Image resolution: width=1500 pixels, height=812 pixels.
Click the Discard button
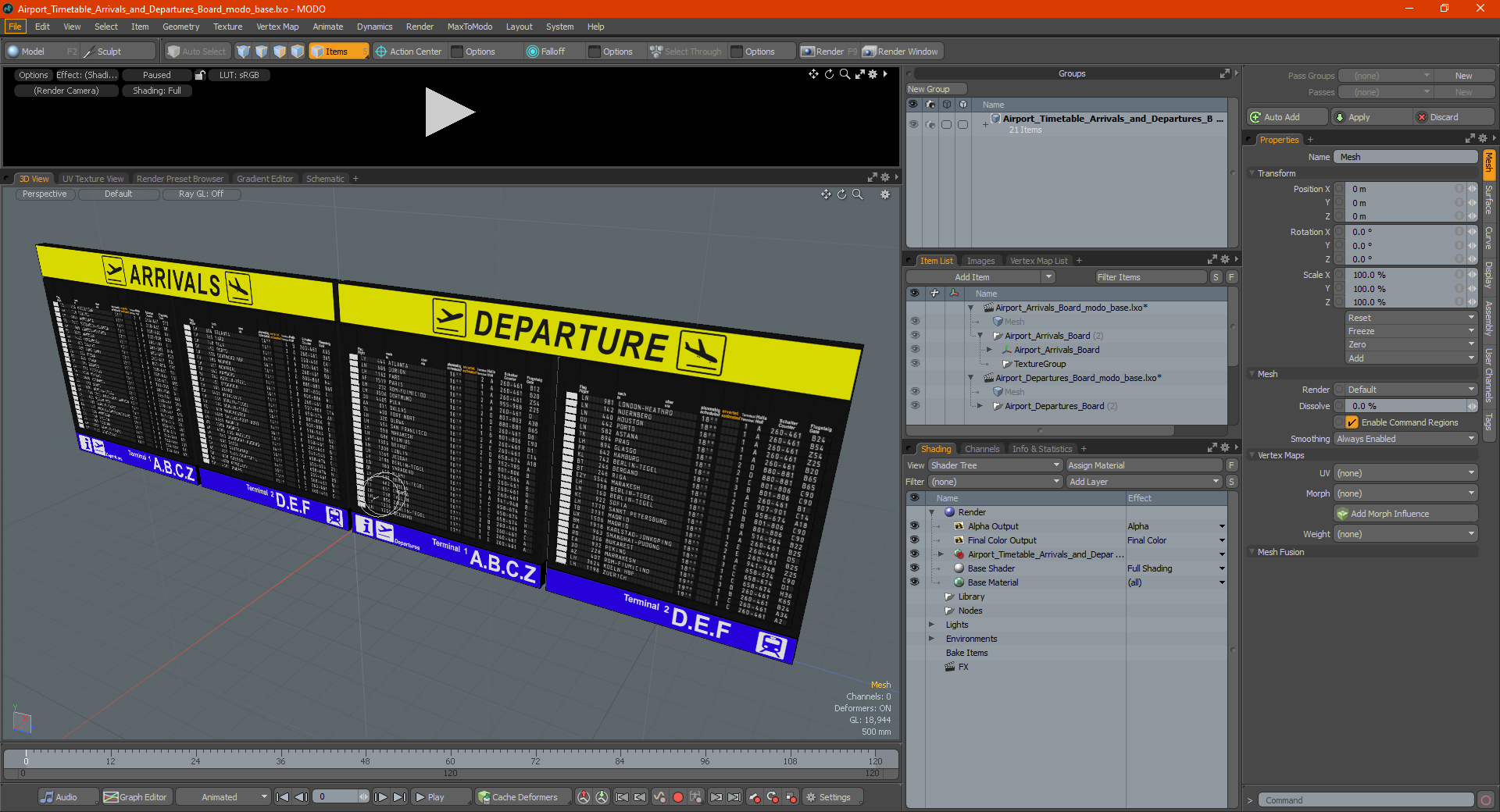pyautogui.click(x=1454, y=117)
